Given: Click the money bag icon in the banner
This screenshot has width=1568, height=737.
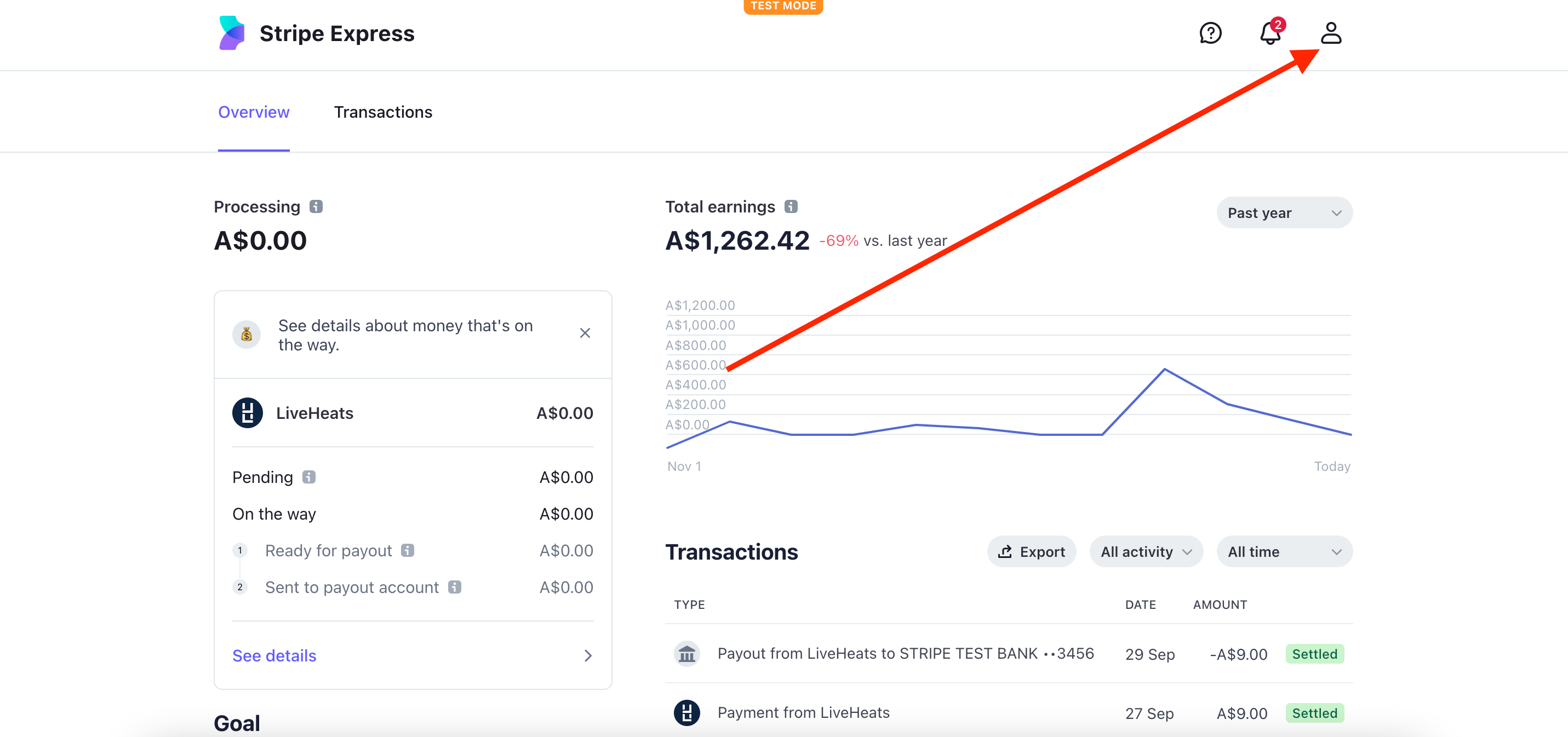Looking at the screenshot, I should [x=247, y=334].
